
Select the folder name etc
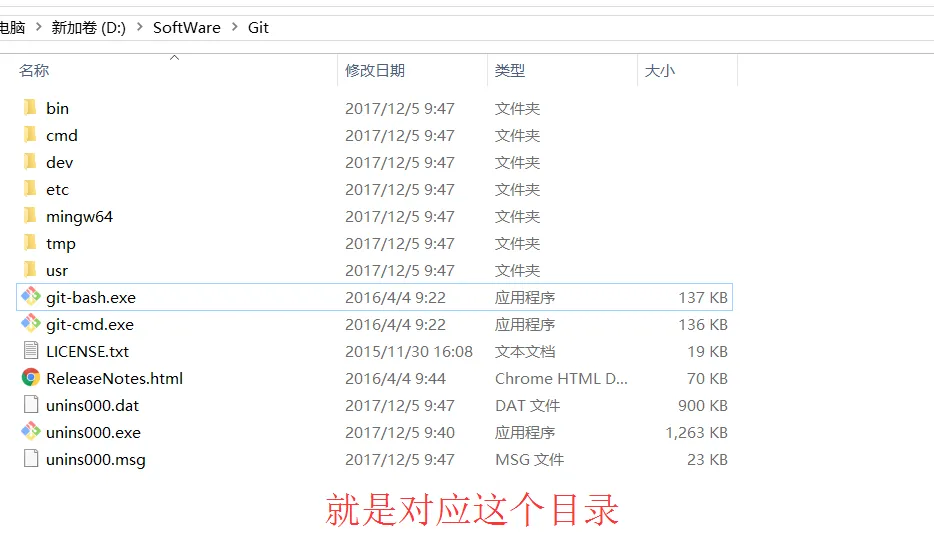(x=57, y=189)
